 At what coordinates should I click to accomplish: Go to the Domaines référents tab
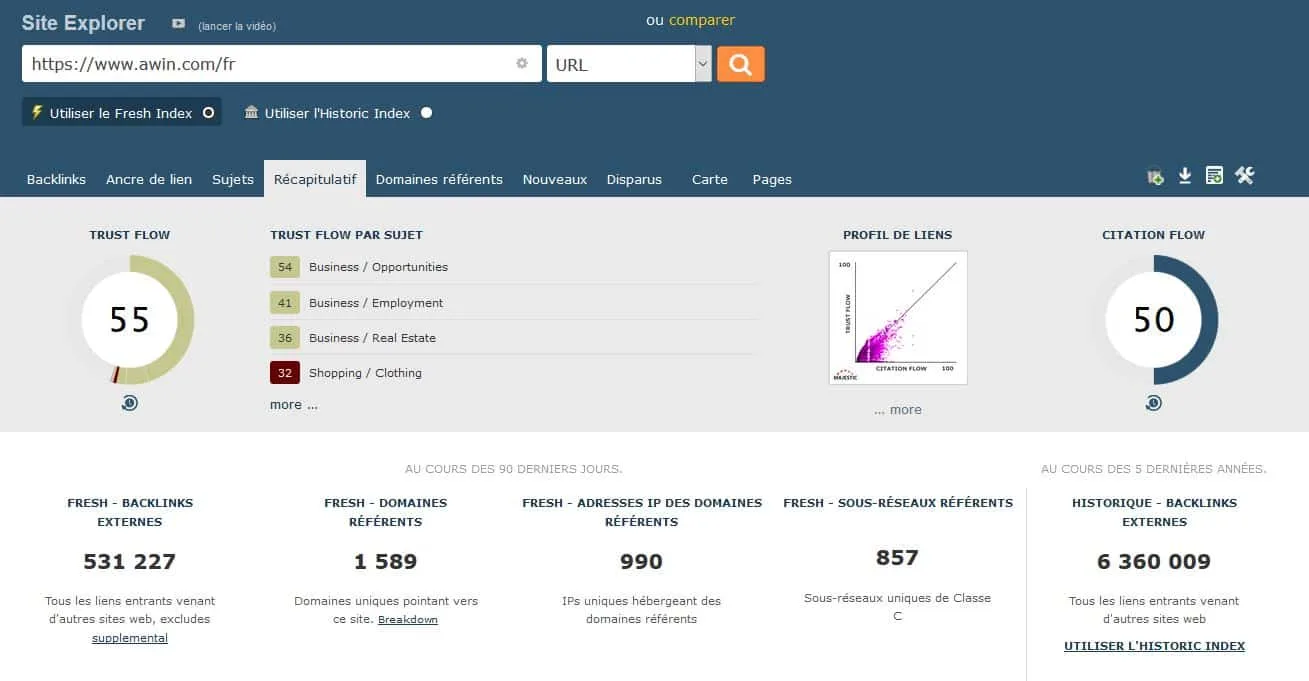[439, 179]
